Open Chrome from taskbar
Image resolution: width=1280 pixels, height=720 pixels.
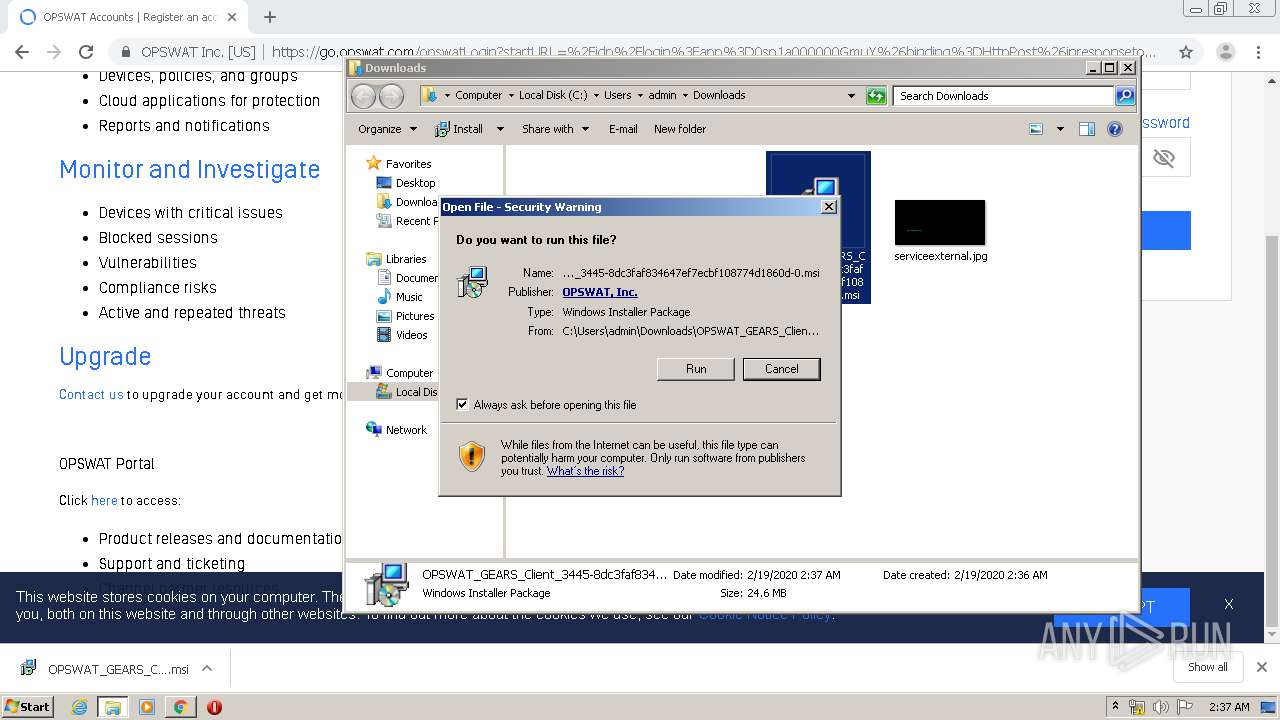pos(180,707)
